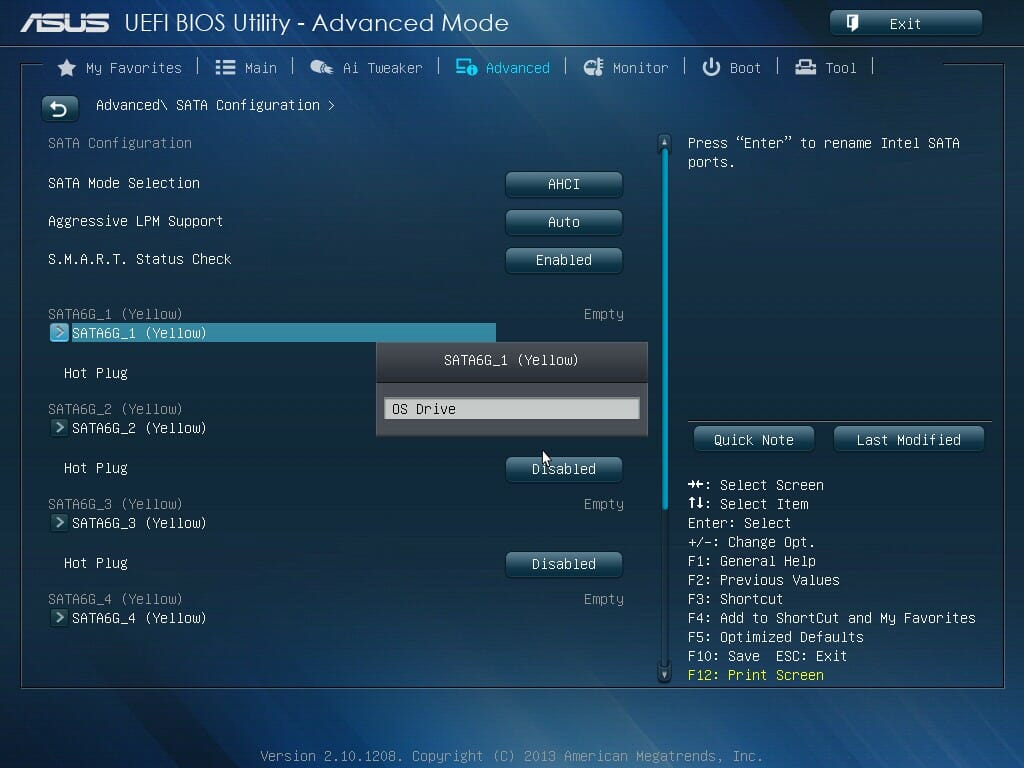Click the ASUS logo
The height and width of the screenshot is (768, 1024).
coord(65,24)
